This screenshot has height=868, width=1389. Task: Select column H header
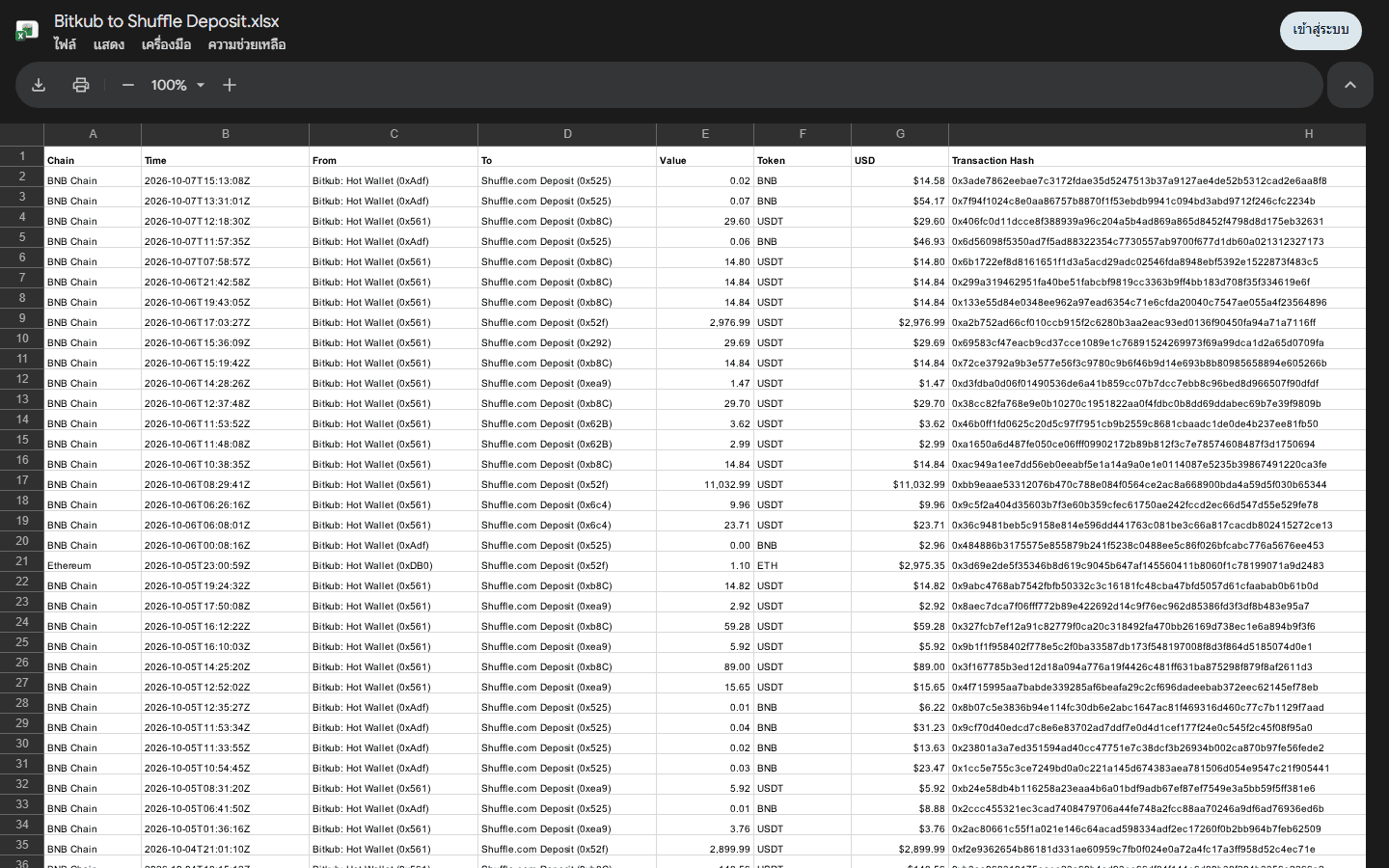click(x=1157, y=134)
